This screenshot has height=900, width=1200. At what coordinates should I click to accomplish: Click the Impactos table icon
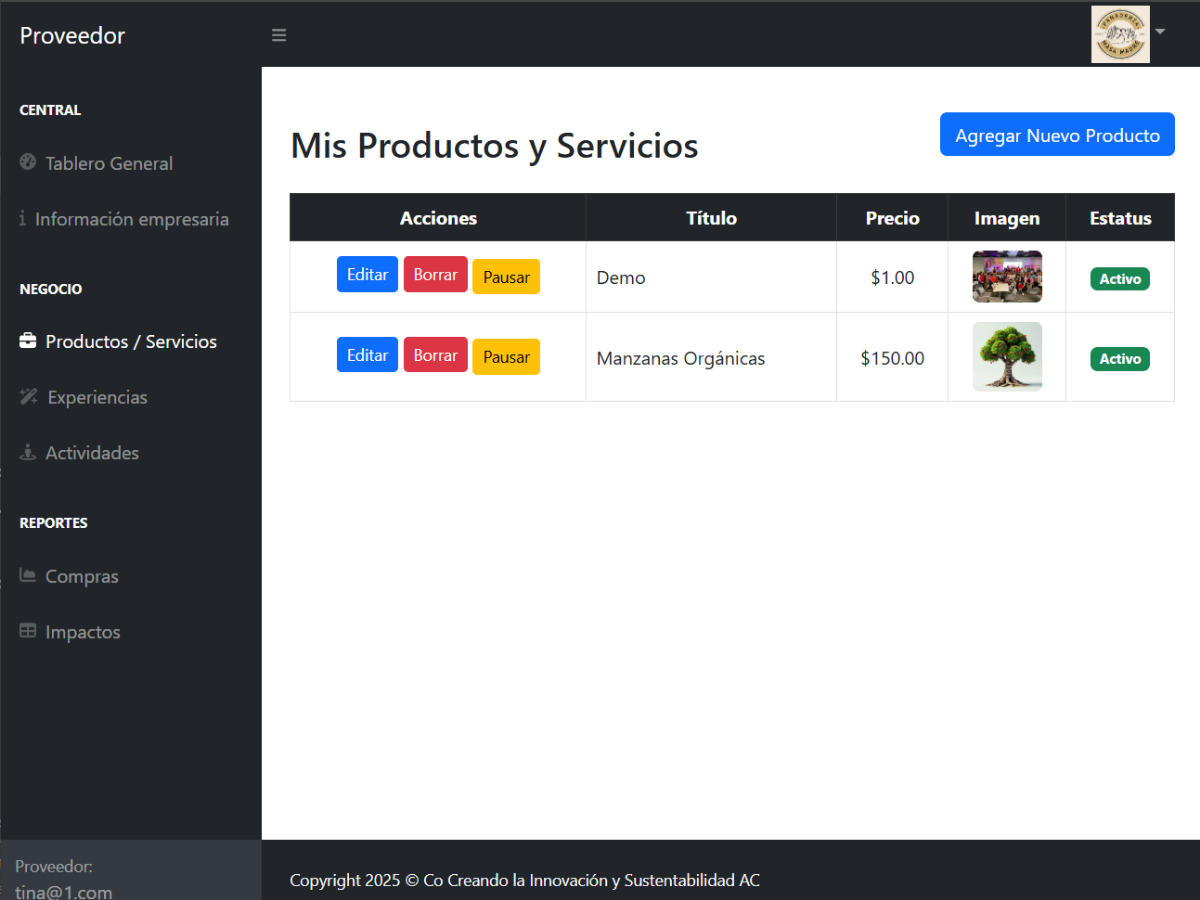click(28, 632)
